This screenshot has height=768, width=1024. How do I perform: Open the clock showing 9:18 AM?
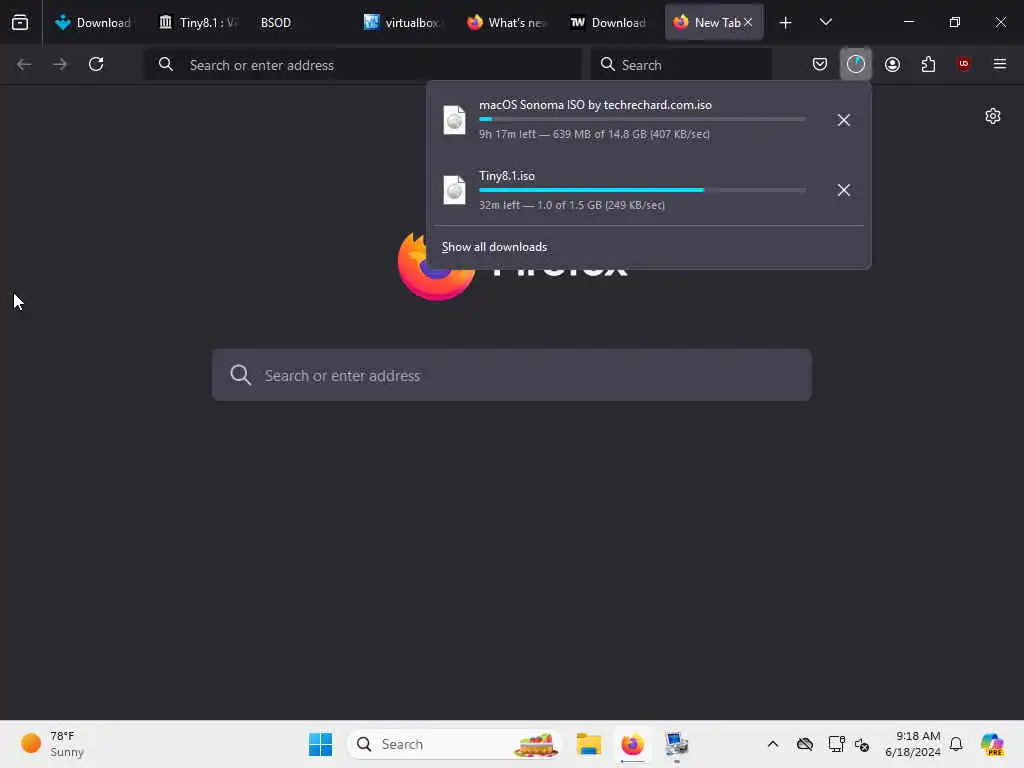click(912, 744)
